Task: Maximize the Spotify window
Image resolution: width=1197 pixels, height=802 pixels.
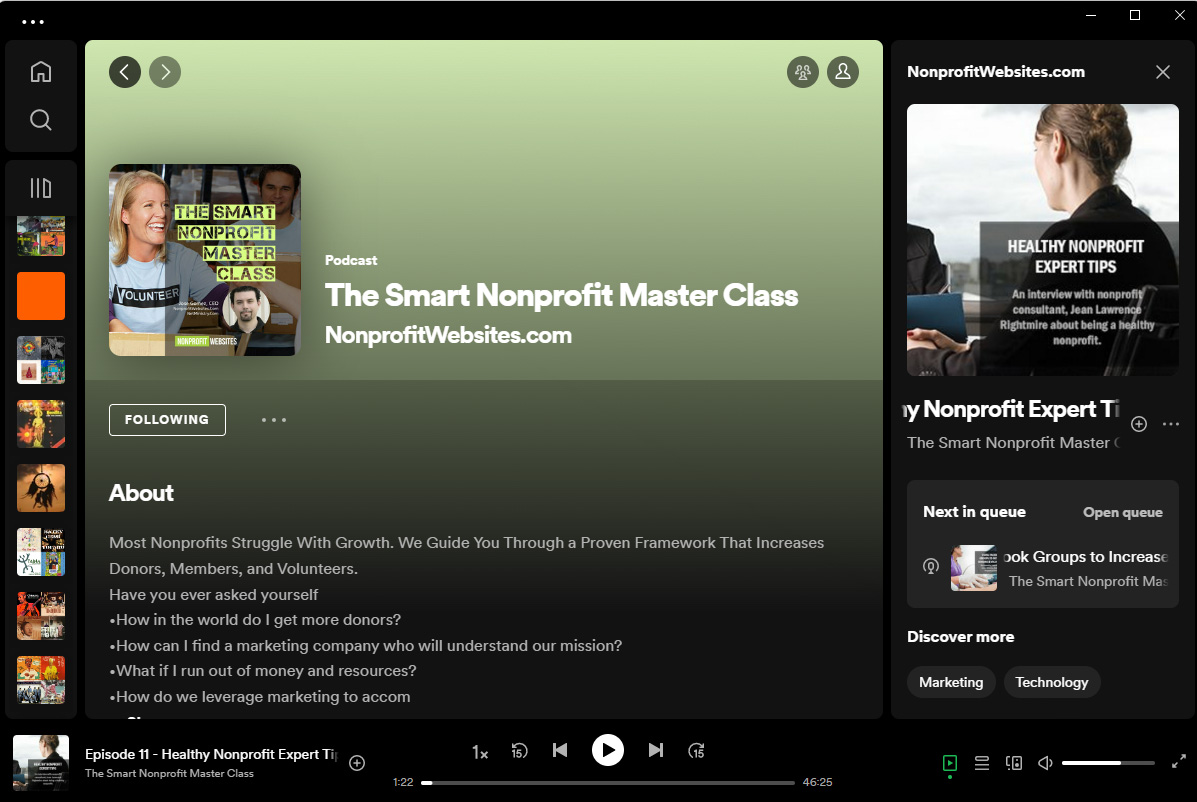Action: (1135, 15)
